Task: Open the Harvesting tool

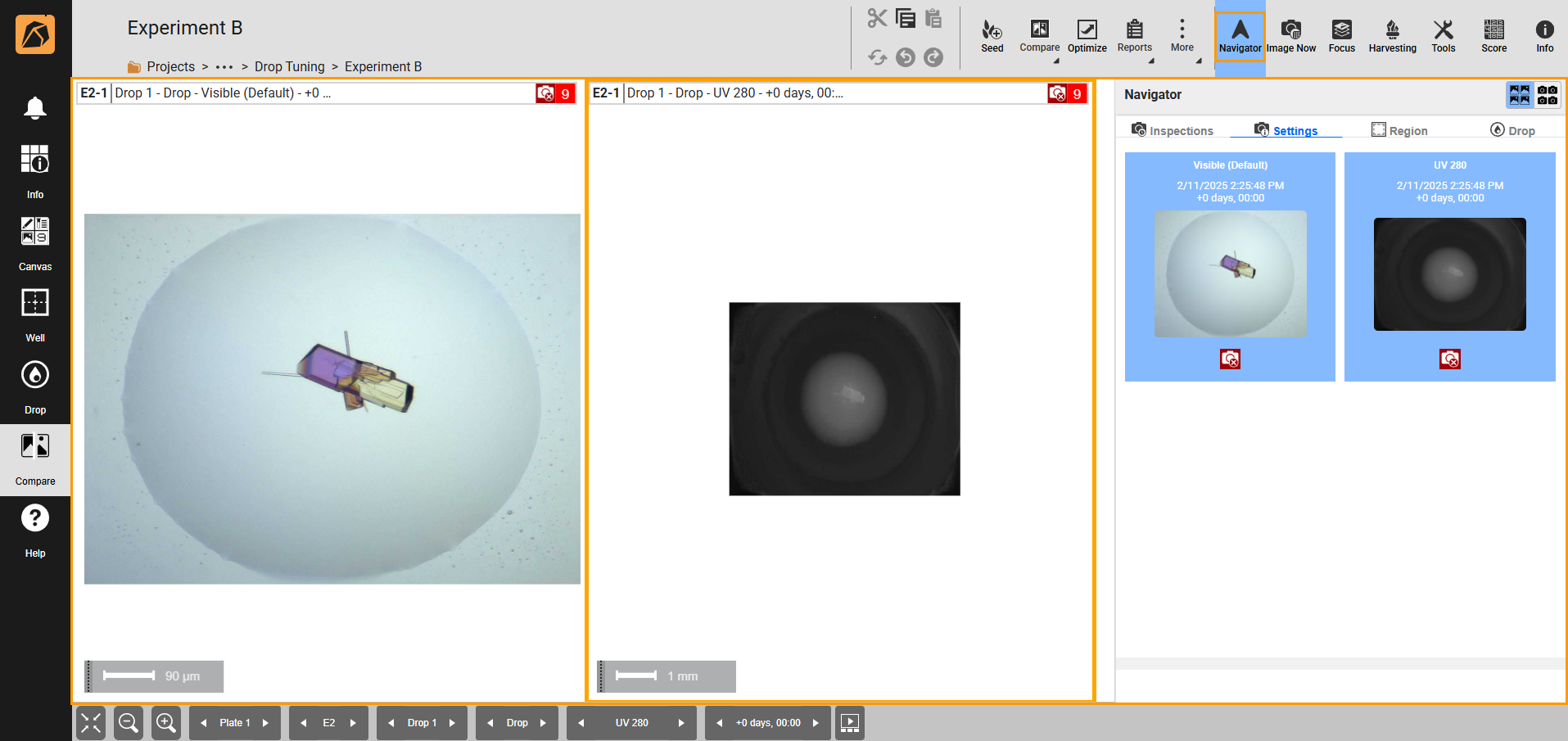Action: coord(1392,36)
